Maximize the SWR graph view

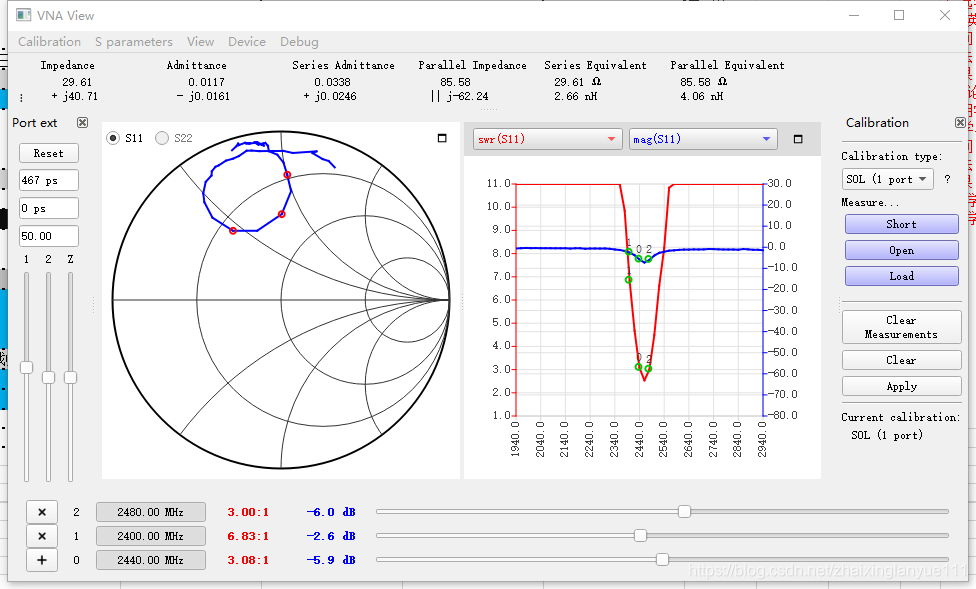click(798, 139)
